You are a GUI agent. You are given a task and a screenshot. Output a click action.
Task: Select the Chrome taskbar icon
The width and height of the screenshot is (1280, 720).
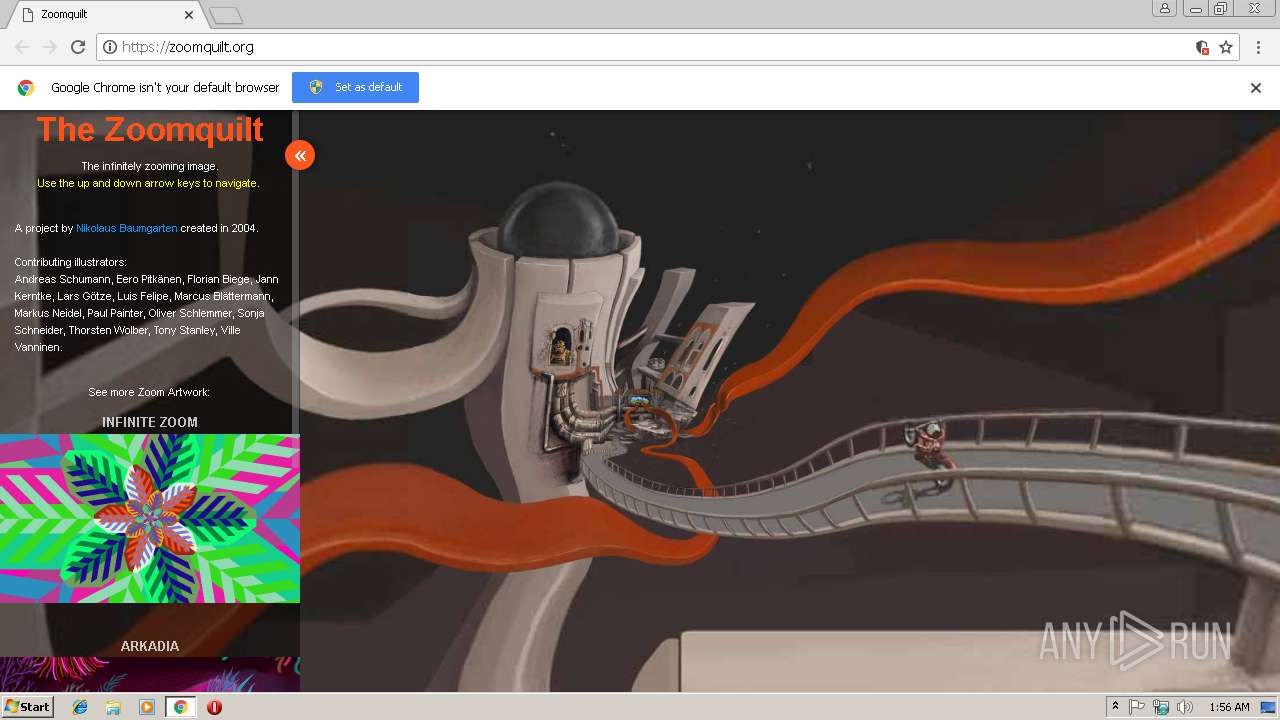click(x=180, y=707)
